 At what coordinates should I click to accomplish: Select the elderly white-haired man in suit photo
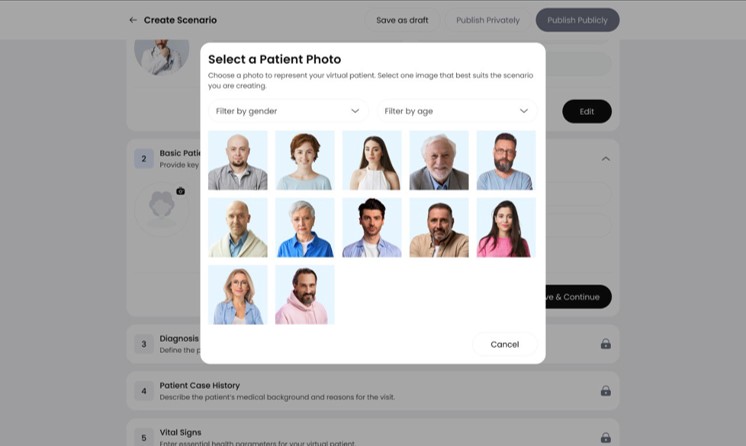tap(439, 160)
